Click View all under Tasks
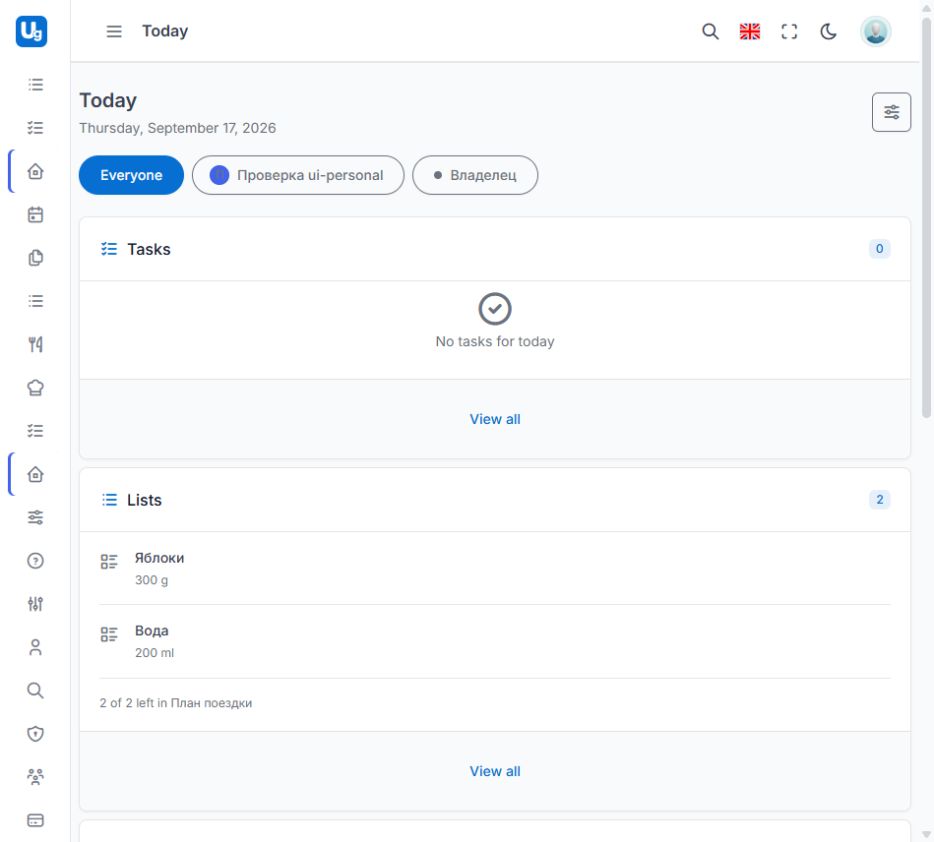 494,419
